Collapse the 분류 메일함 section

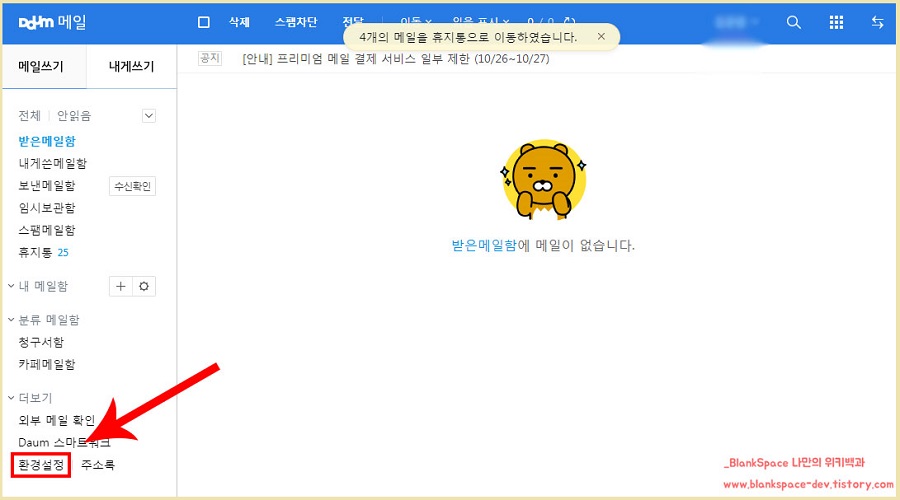tap(11, 320)
